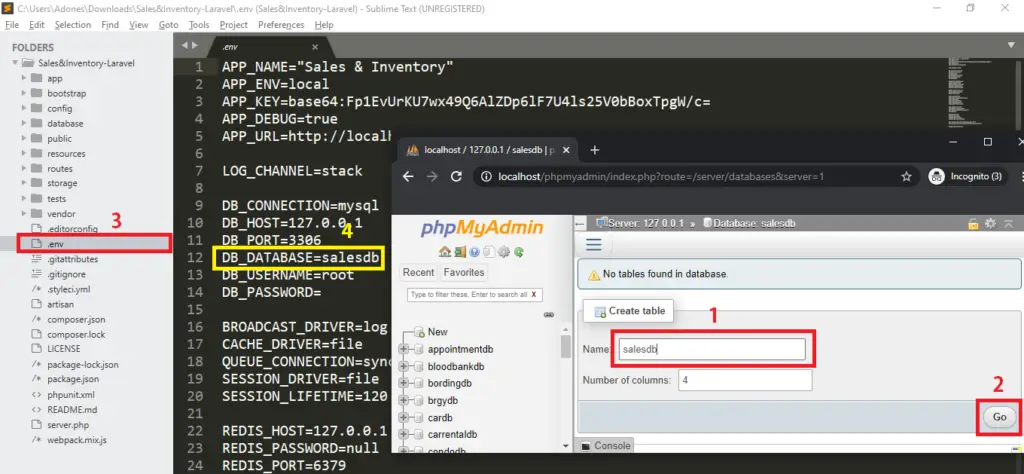The image size is (1024, 474).
Task: Open the hamburger menu in phpMyAdmin
Action: (593, 244)
